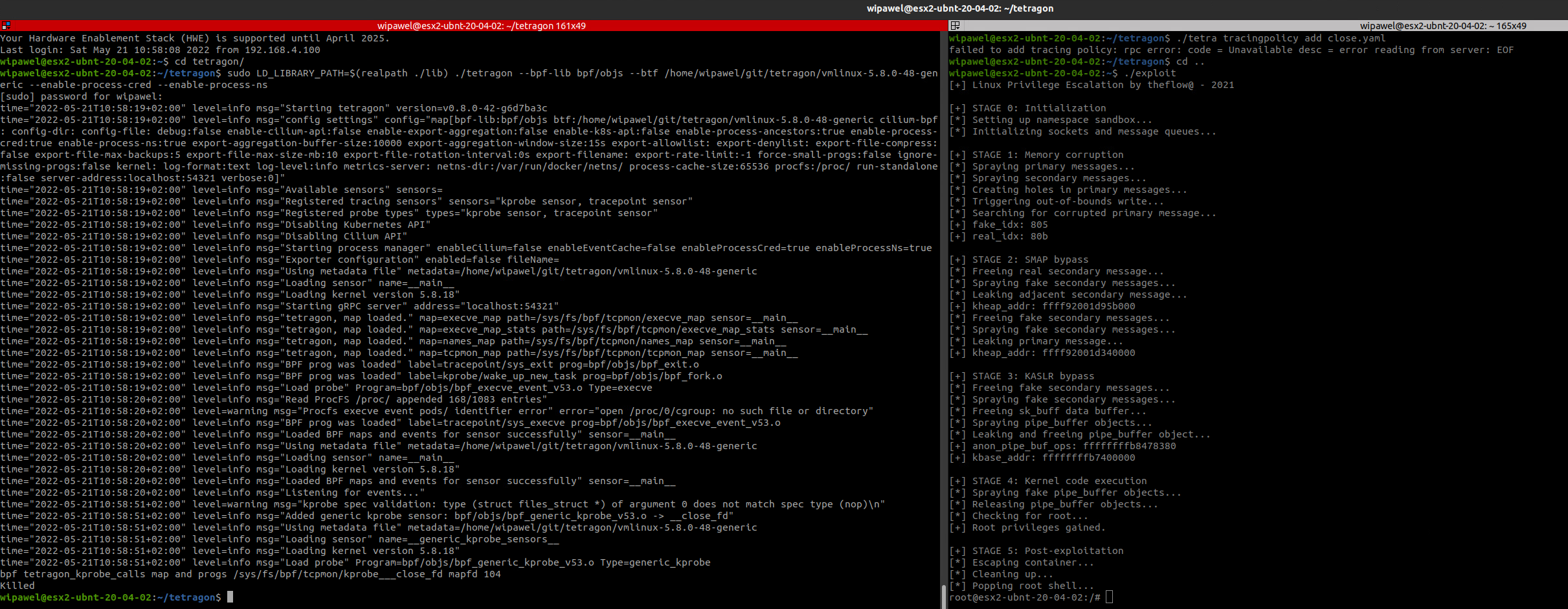Click 'Linux Privilege Escalation by theflow@' line
1568x609 pixels.
[1092, 85]
